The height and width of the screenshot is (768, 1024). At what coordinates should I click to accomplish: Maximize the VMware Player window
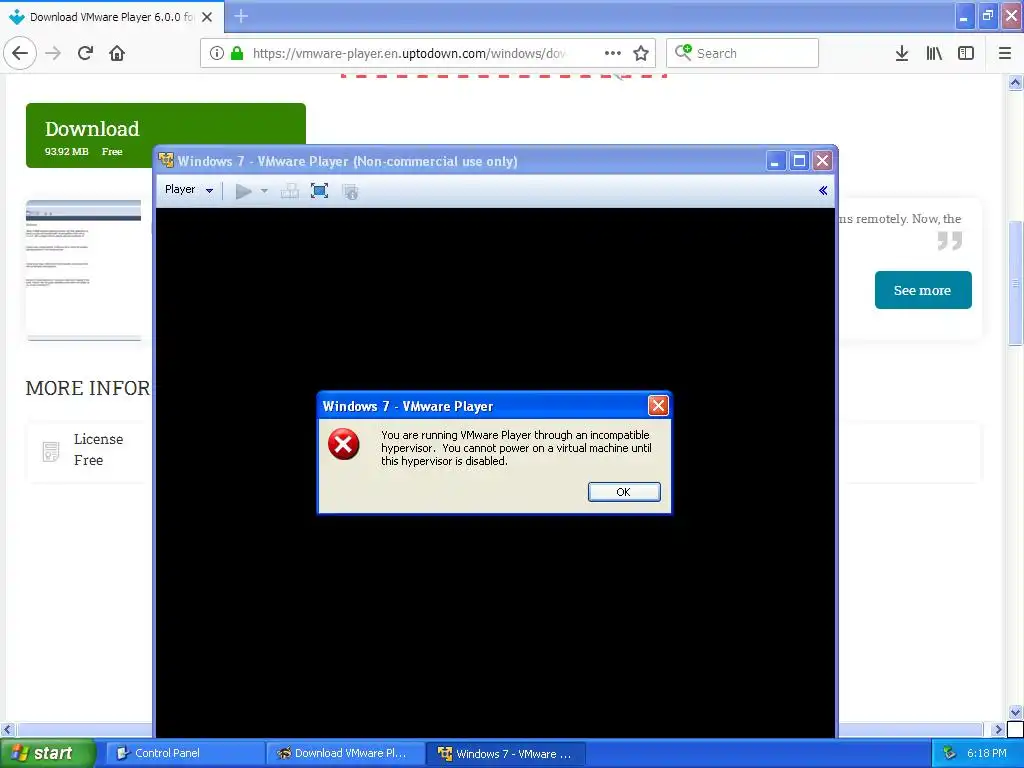(x=799, y=161)
